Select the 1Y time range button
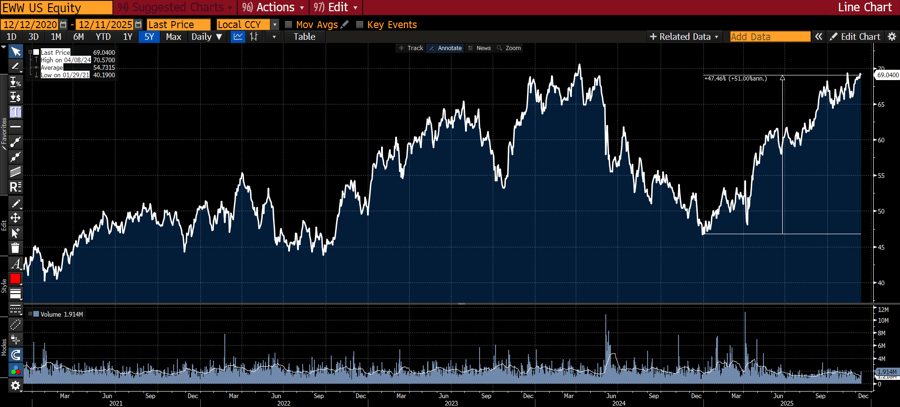The height and width of the screenshot is (407, 900). [x=127, y=37]
